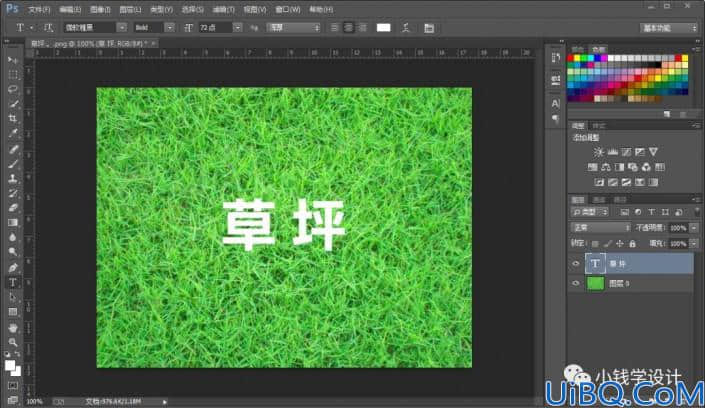705x408 pixels.
Task: Add a Levels adjustment
Action: pyautogui.click(x=612, y=152)
